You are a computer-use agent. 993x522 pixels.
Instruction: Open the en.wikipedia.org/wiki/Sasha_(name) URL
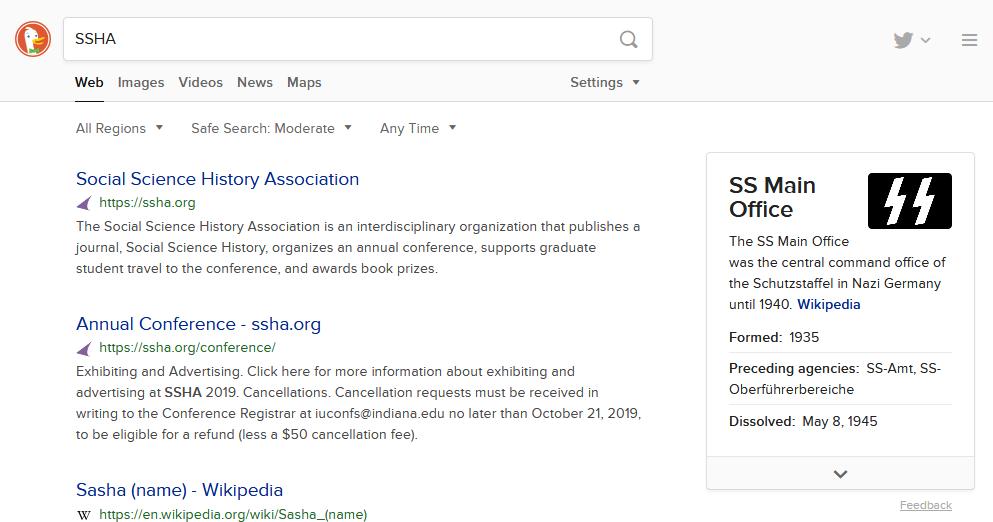[x=233, y=515]
